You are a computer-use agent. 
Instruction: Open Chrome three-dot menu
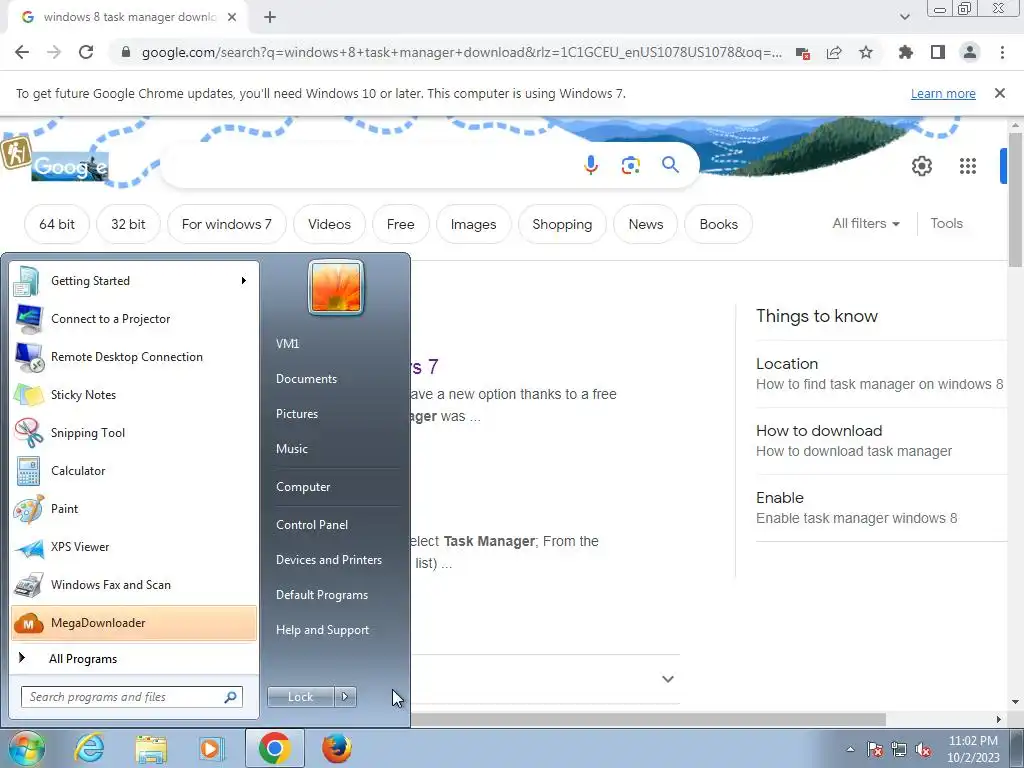pos(1002,52)
